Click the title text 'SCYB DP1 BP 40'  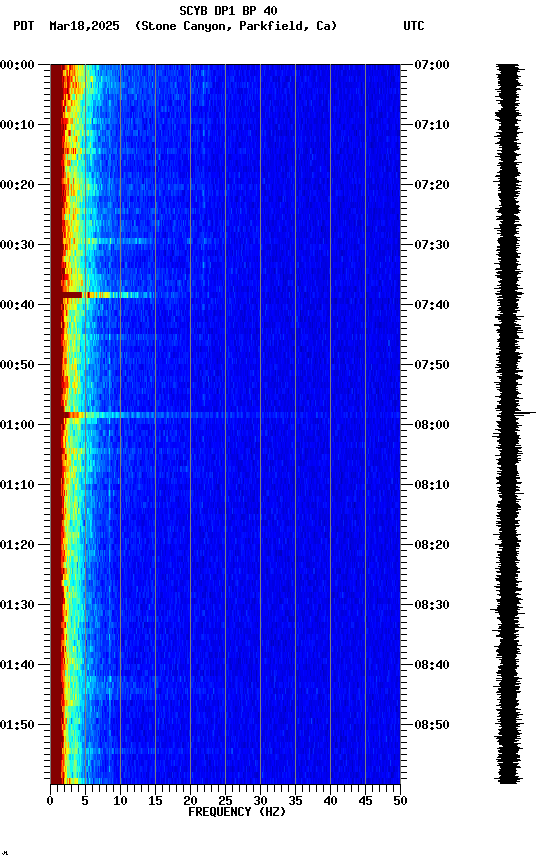point(228,10)
